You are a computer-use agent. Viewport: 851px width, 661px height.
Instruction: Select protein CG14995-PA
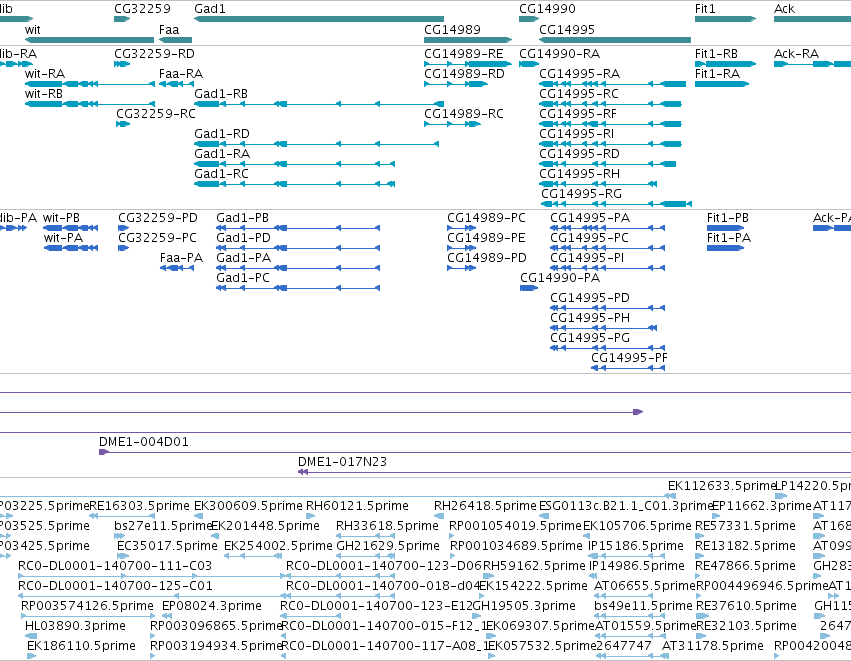(x=607, y=228)
